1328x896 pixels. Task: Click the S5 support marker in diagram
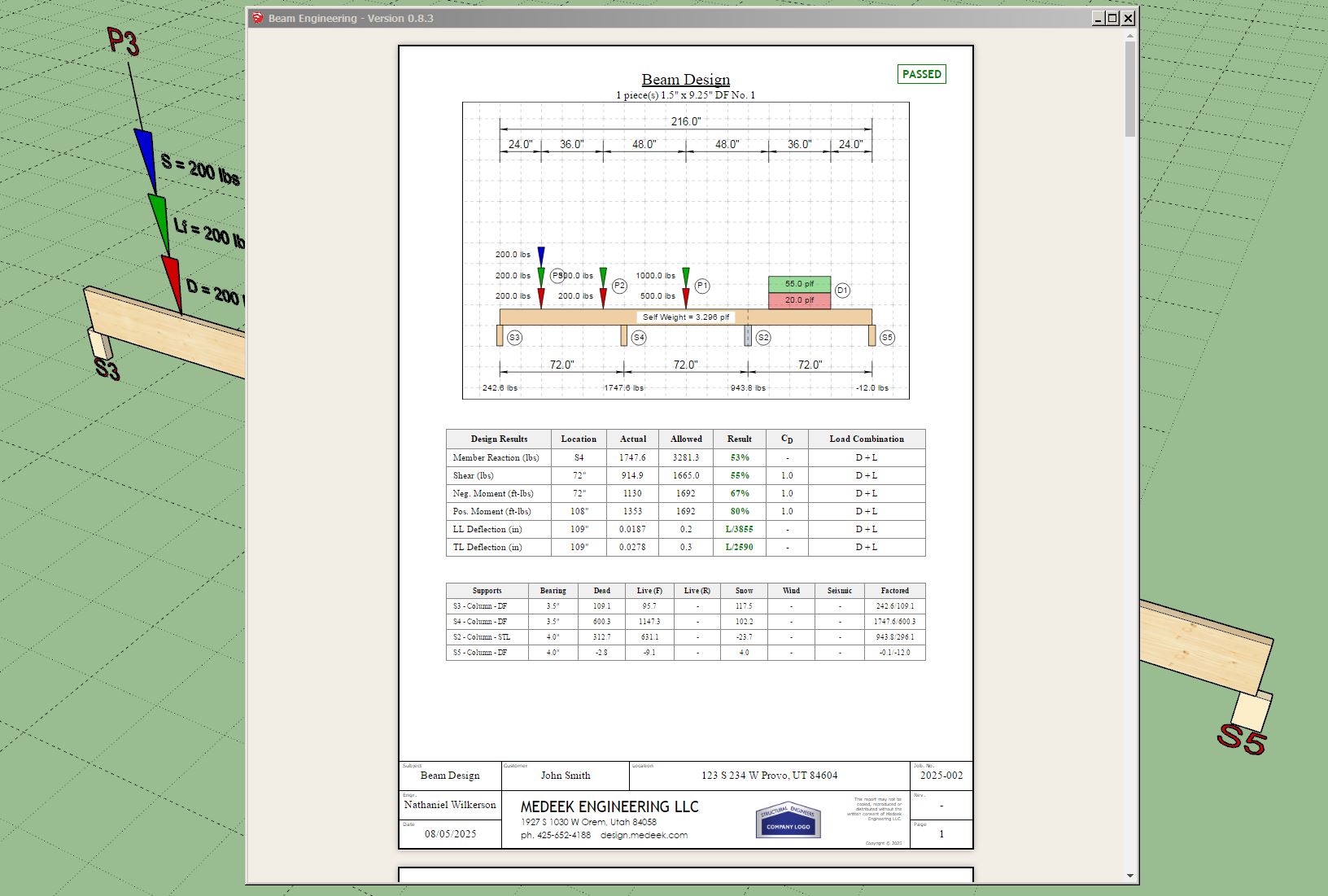pos(887,337)
